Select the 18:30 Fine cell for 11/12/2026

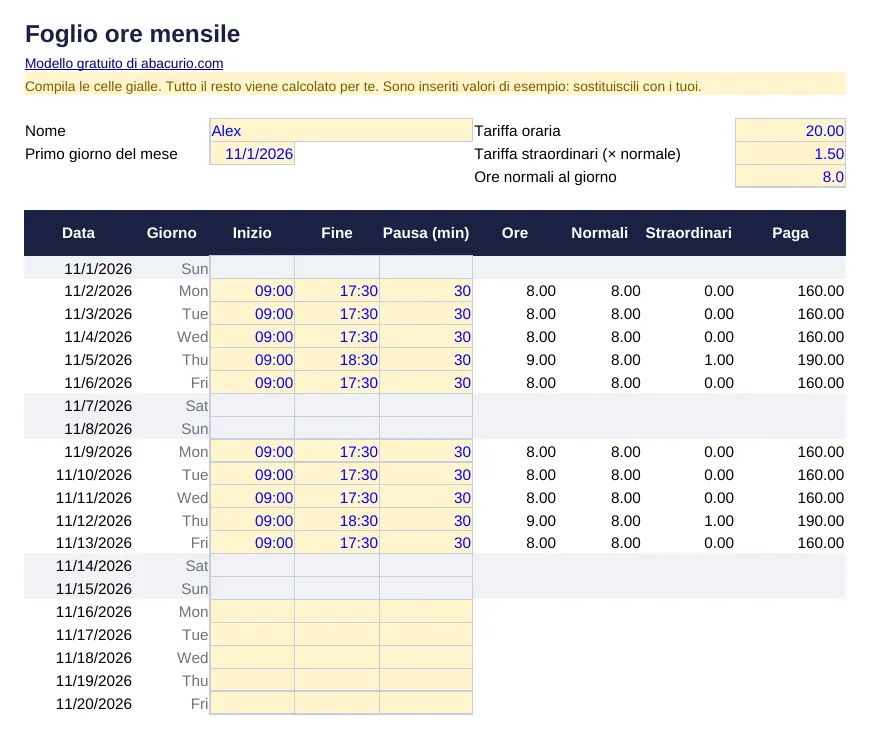click(x=337, y=520)
